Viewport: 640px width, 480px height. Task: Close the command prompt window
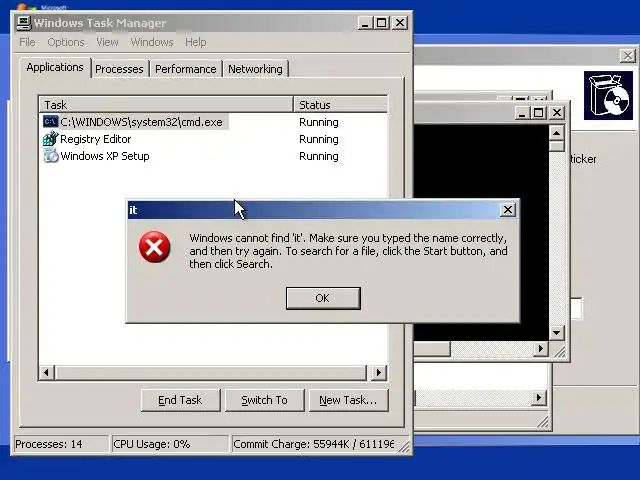tap(557, 113)
